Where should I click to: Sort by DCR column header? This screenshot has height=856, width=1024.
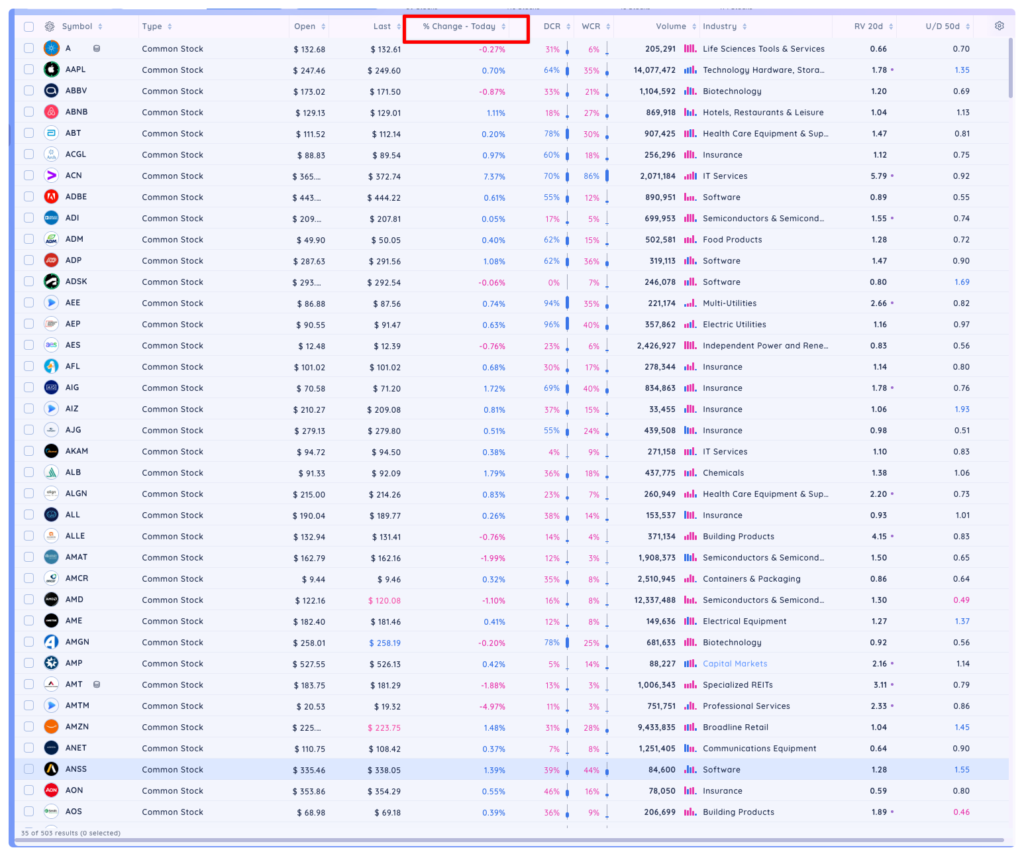click(x=557, y=27)
